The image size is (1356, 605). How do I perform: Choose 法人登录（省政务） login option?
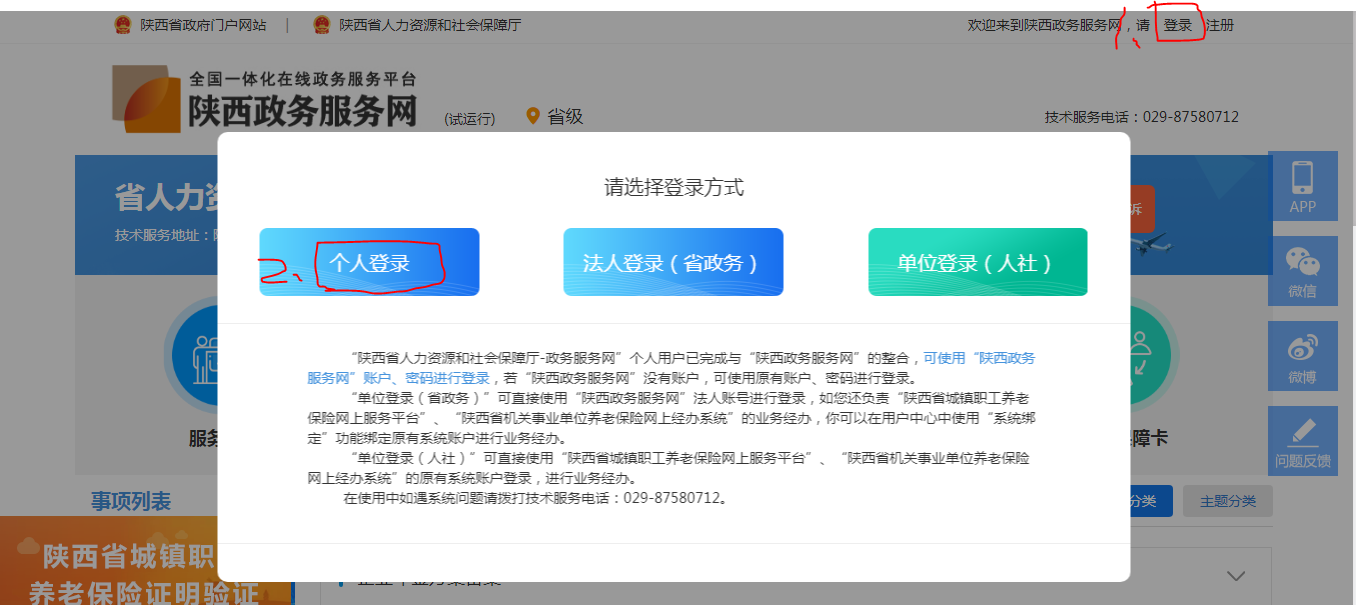coord(673,262)
